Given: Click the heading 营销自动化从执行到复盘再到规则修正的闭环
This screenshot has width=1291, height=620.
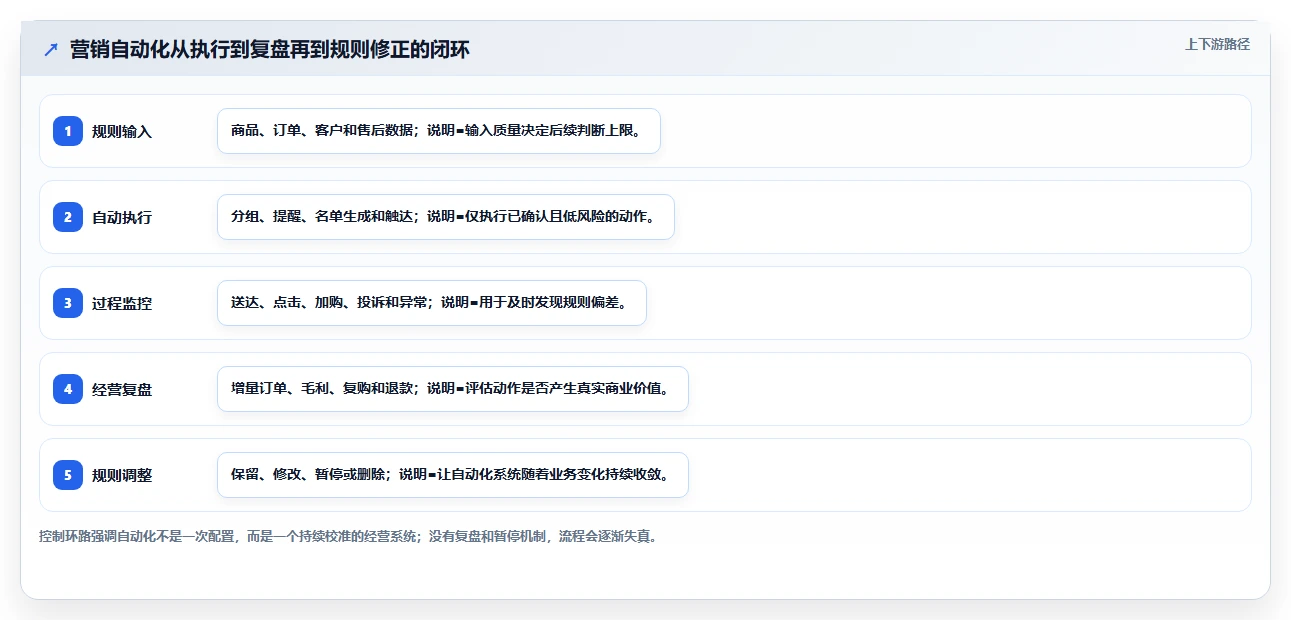Looking at the screenshot, I should pyautogui.click(x=270, y=49).
